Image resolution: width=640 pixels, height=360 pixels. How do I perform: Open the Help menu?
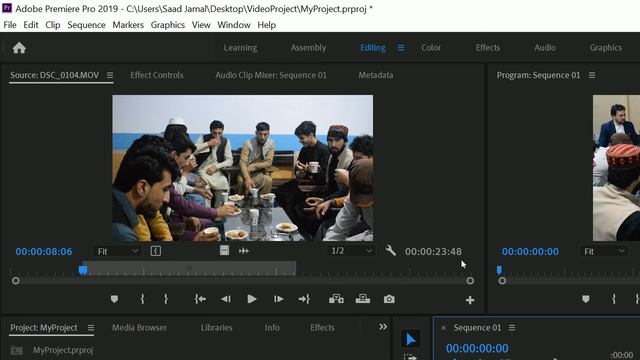coord(267,25)
